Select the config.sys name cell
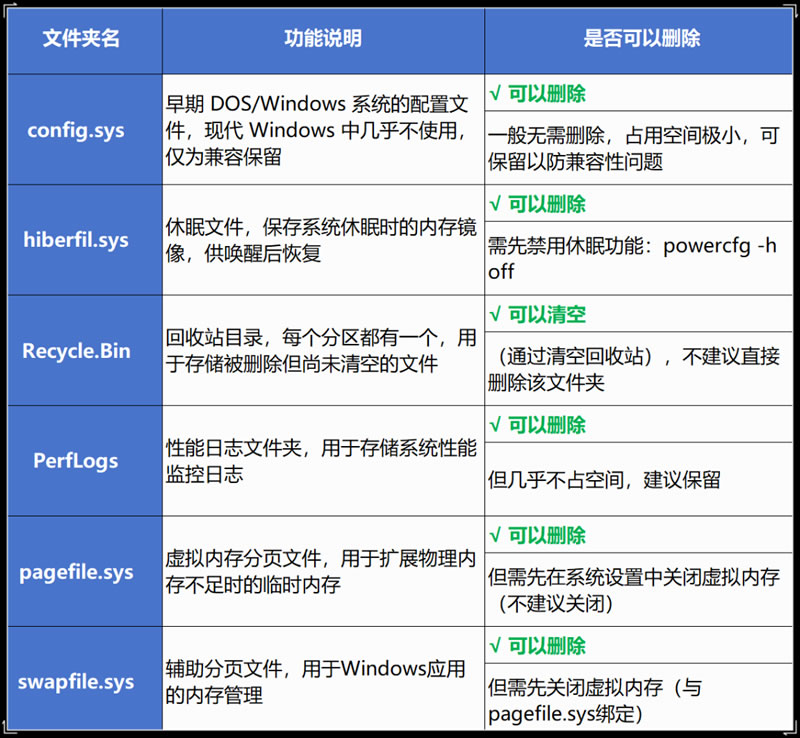800x738 pixels. (x=82, y=130)
